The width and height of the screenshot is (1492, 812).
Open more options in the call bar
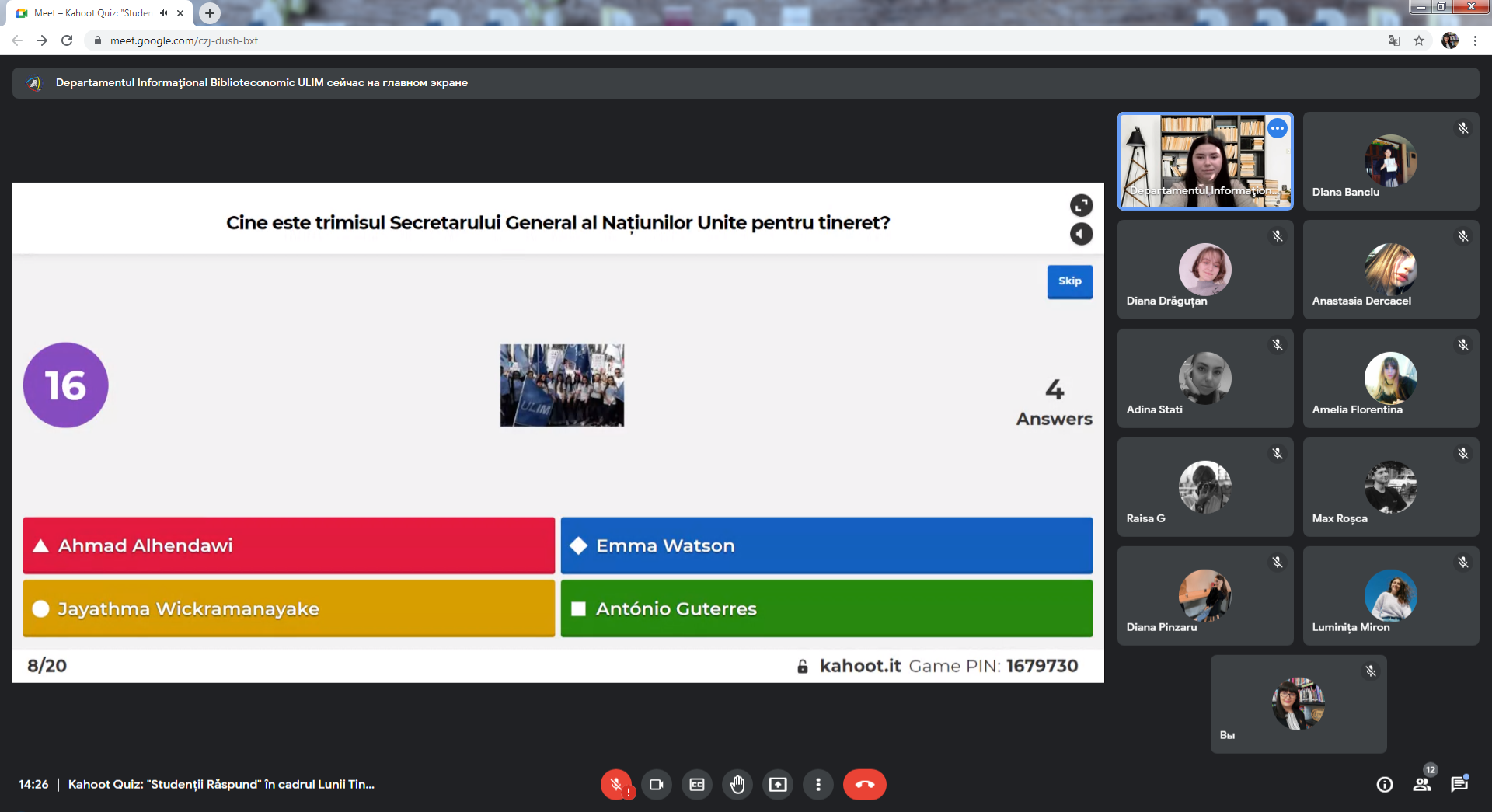(818, 785)
